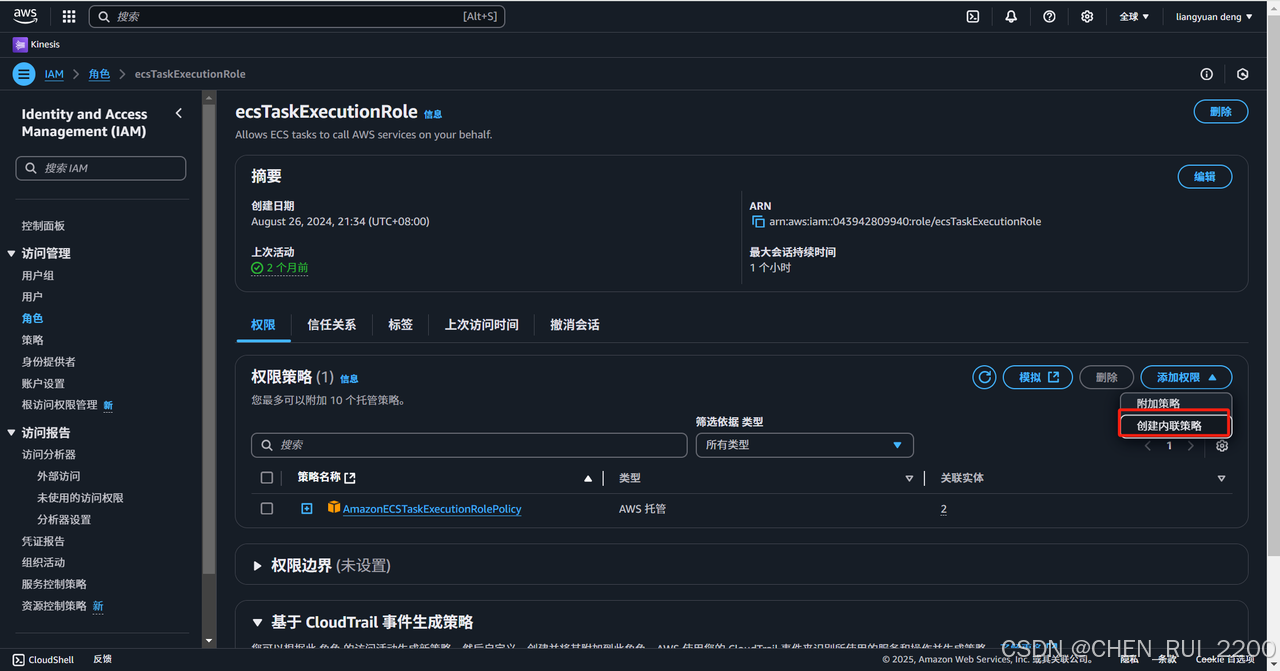Open 访问分析器 in the sidebar
The width and height of the screenshot is (1280, 671).
coord(49,455)
